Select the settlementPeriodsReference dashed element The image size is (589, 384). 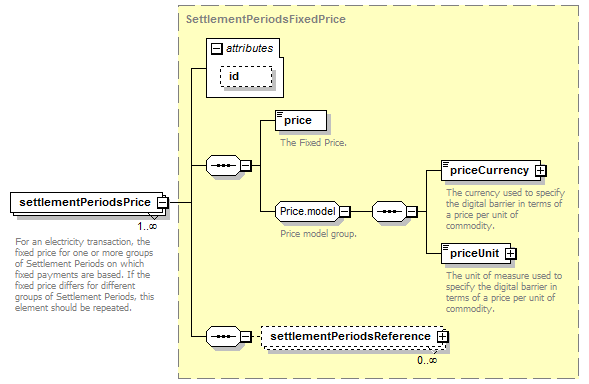[352, 336]
